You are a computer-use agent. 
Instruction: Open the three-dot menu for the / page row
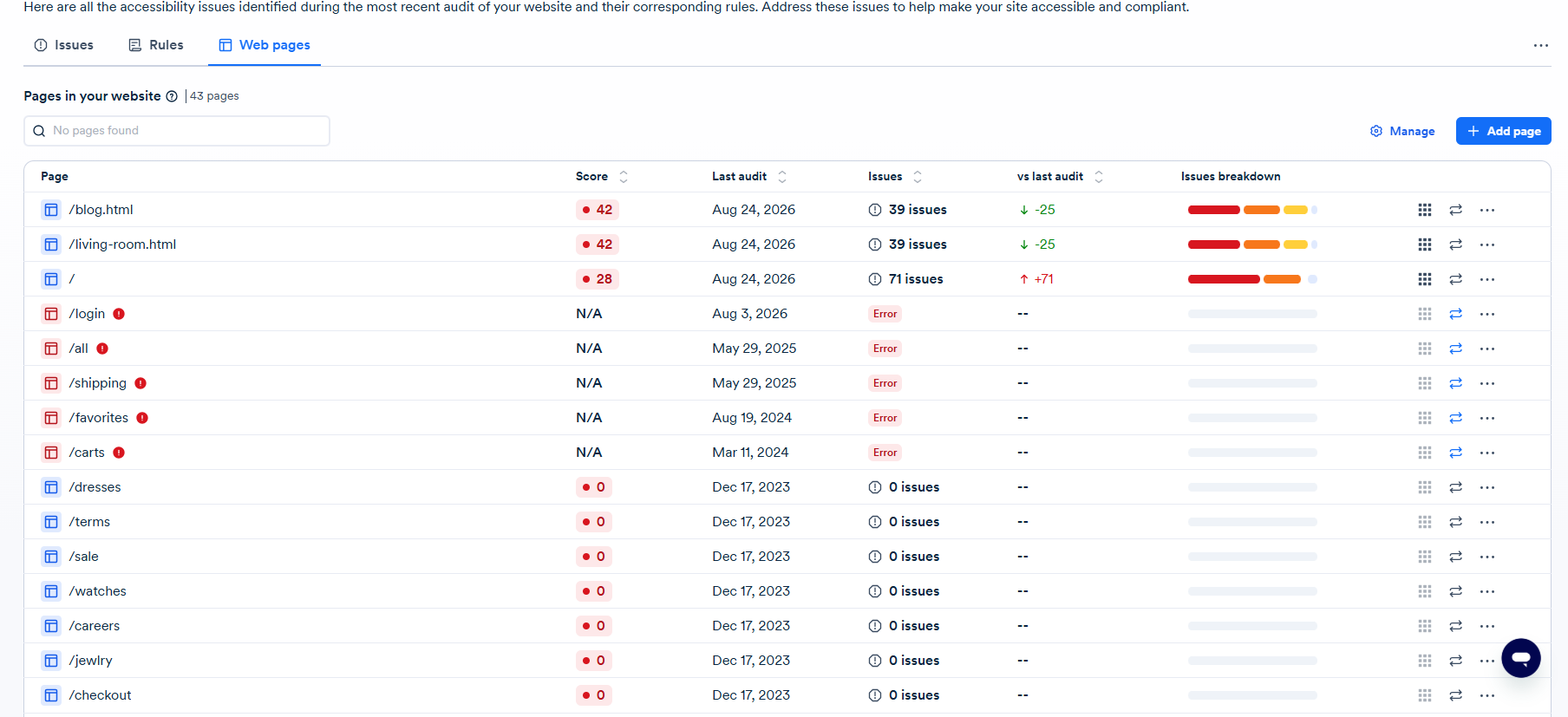point(1487,279)
